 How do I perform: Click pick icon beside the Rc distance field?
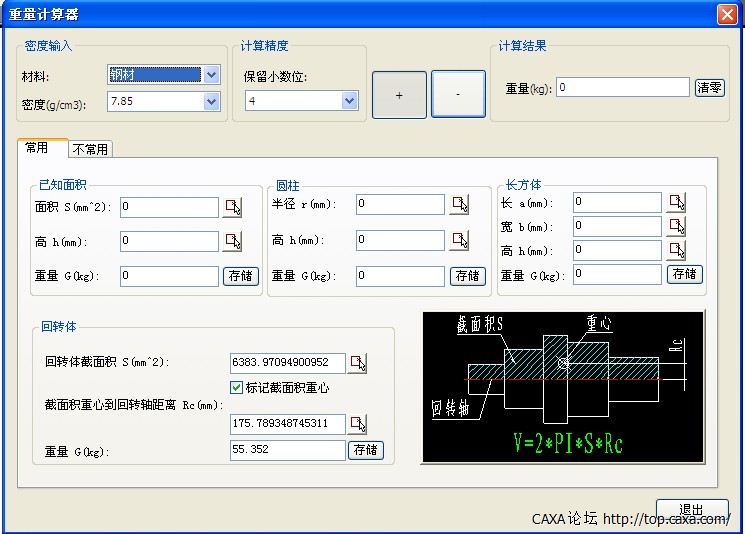pyautogui.click(x=358, y=424)
